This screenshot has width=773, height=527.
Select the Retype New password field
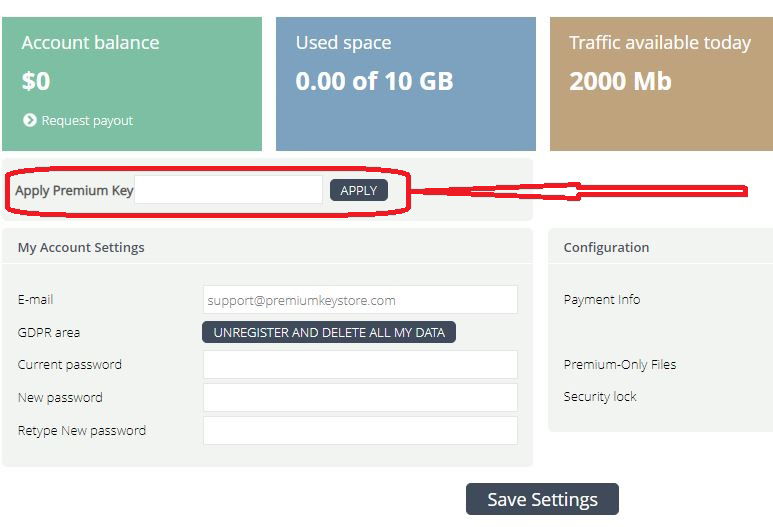[x=360, y=430]
